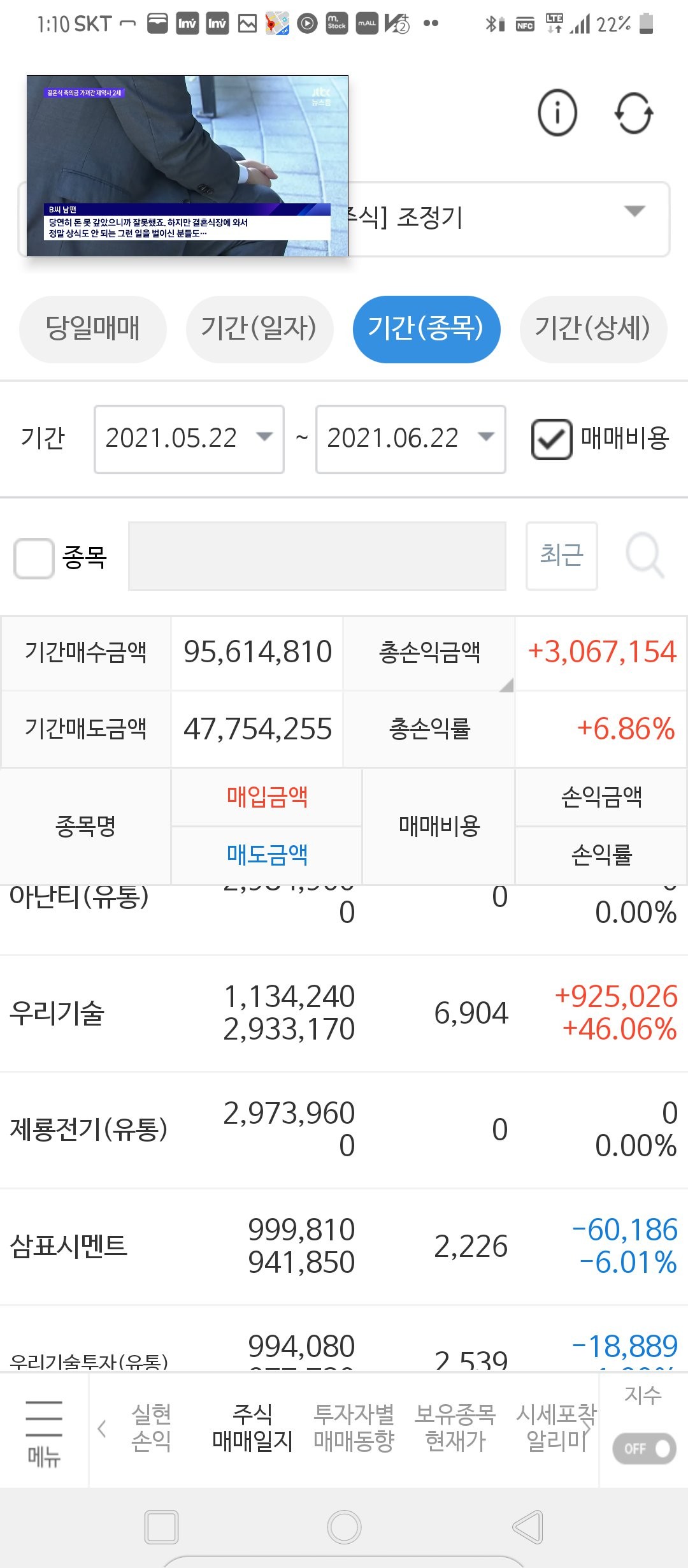The image size is (688, 1568).
Task: Tap the left arrow in bottom tabs
Action: tap(102, 1428)
